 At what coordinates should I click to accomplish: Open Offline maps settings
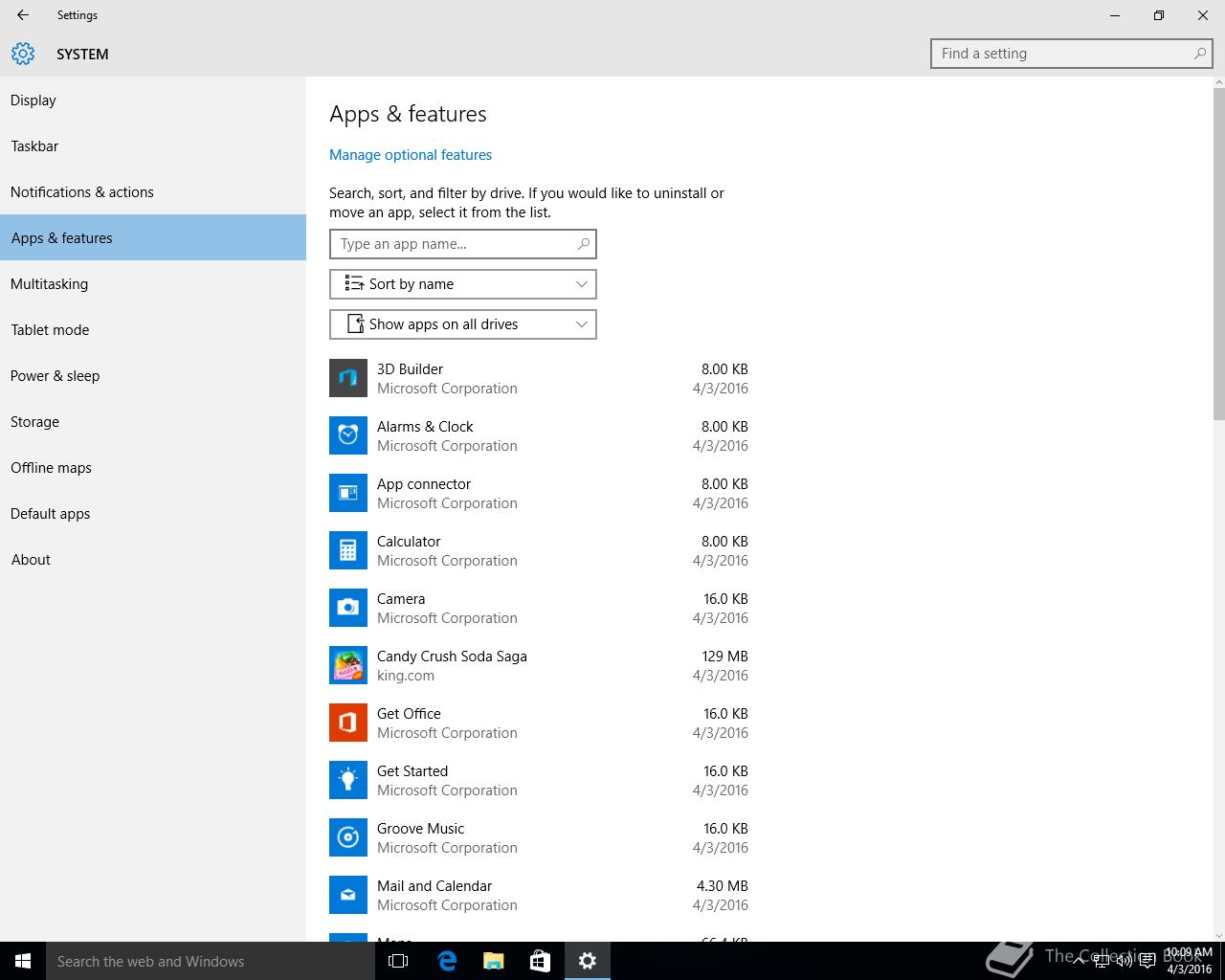pyautogui.click(x=153, y=468)
